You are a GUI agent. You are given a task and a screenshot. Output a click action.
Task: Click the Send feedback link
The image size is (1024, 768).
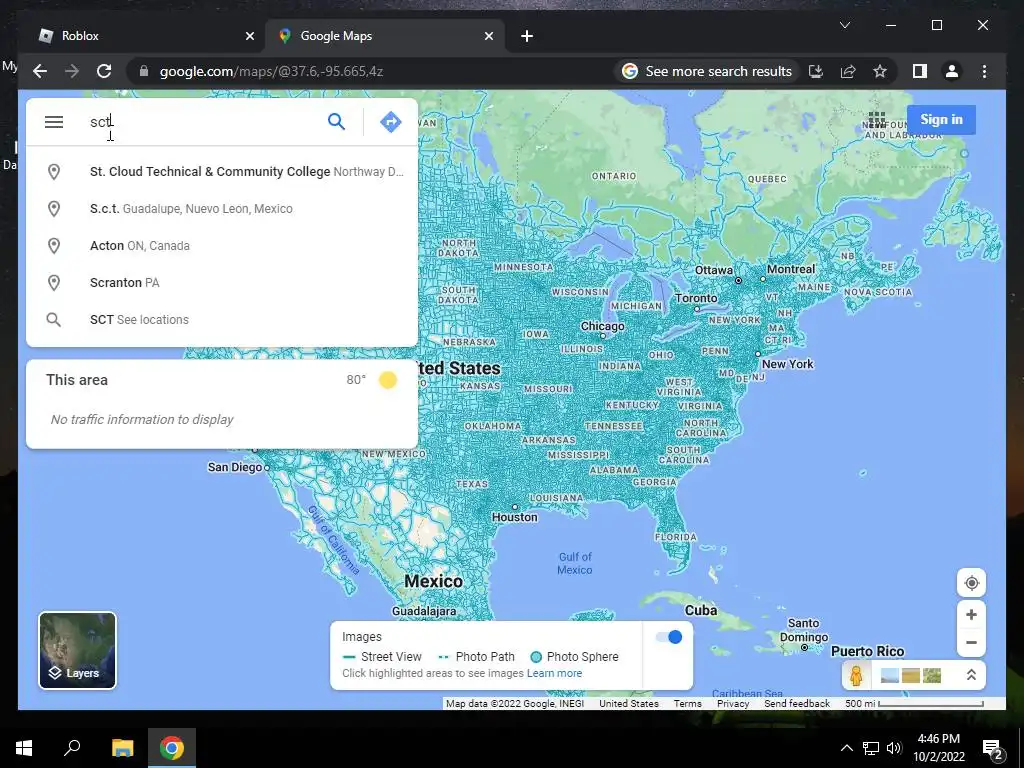pyautogui.click(x=797, y=703)
